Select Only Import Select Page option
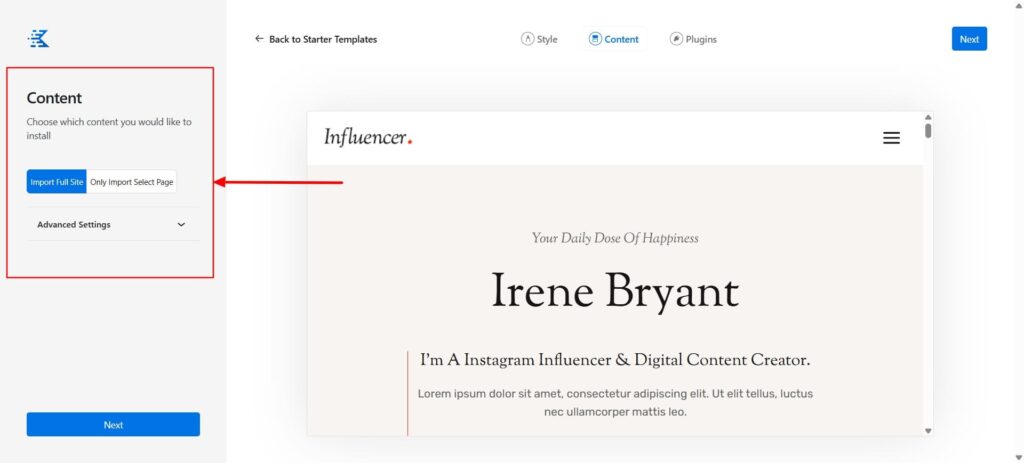This screenshot has width=1024, height=463. click(132, 182)
